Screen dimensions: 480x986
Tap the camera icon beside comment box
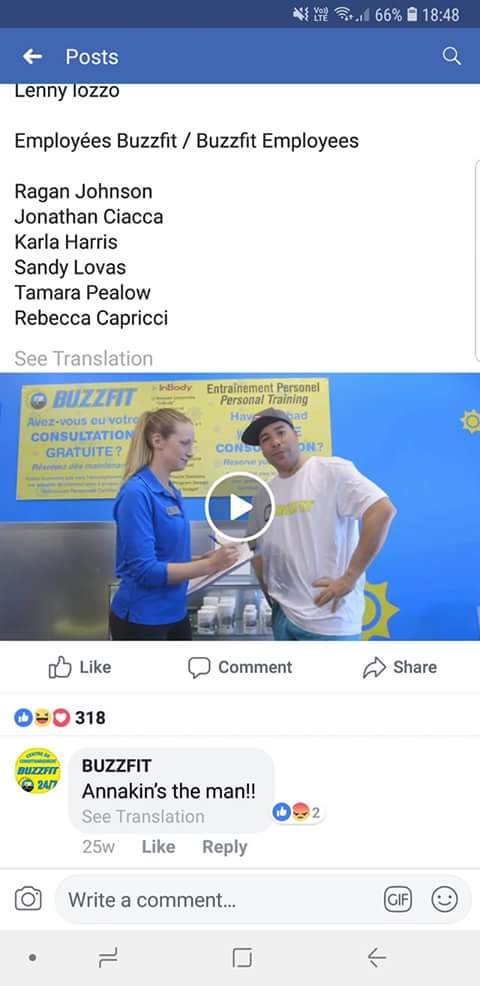click(28, 899)
